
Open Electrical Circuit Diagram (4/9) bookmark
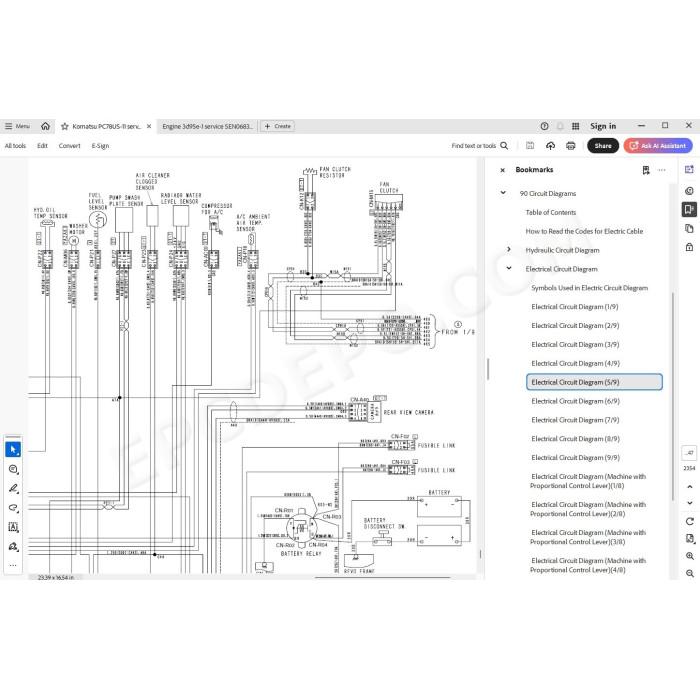575,363
